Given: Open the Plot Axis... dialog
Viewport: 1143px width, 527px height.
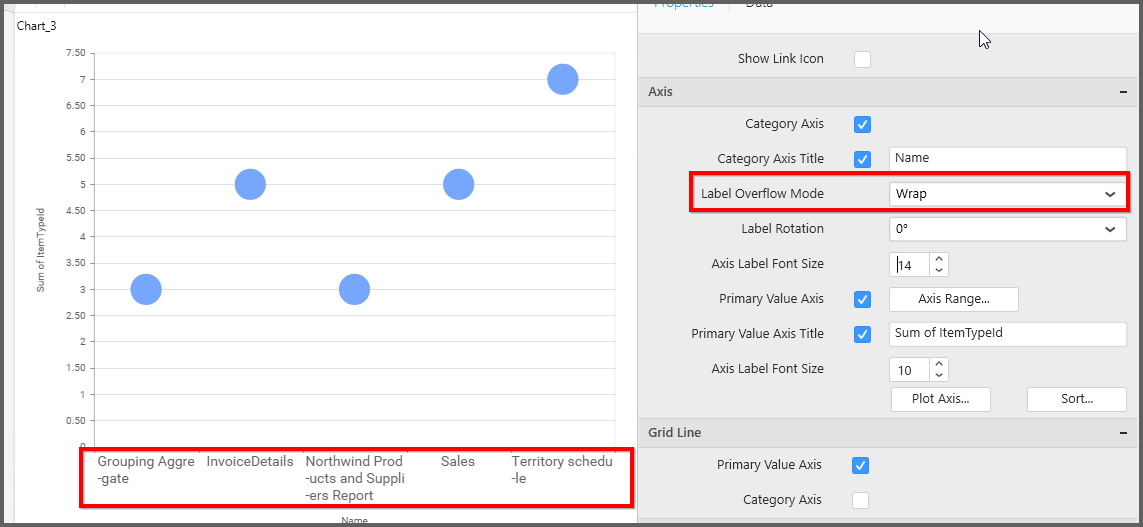Looking at the screenshot, I should click(x=940, y=399).
